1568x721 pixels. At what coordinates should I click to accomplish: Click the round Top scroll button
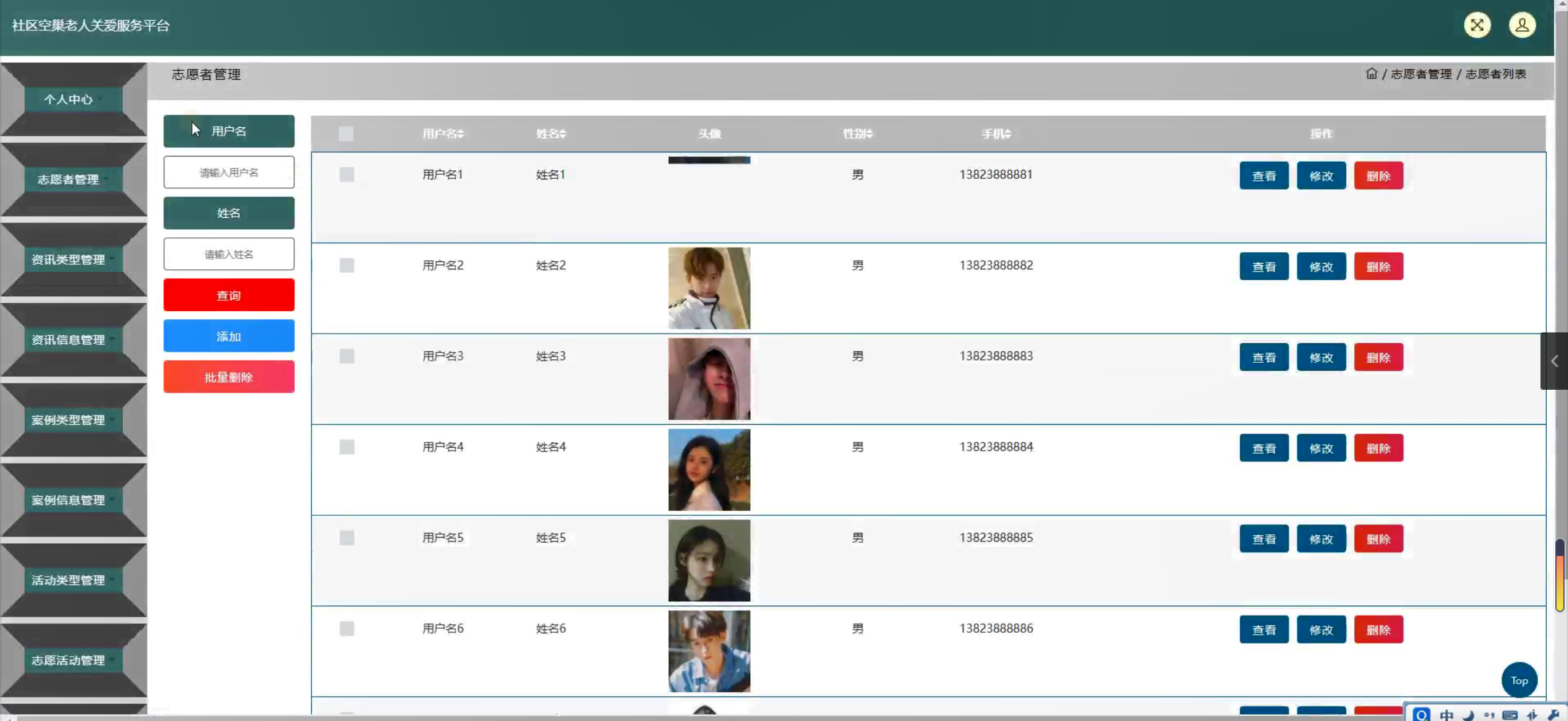click(1519, 680)
